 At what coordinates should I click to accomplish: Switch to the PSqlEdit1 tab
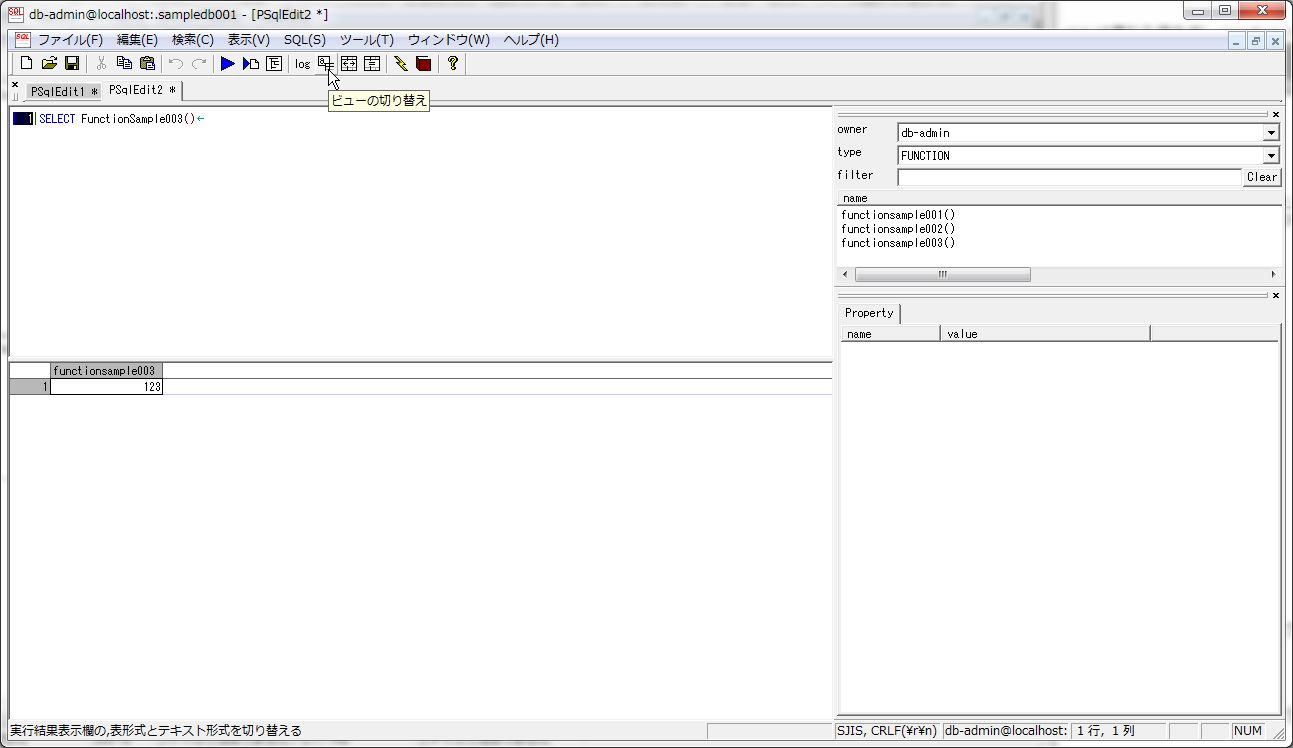click(60, 90)
